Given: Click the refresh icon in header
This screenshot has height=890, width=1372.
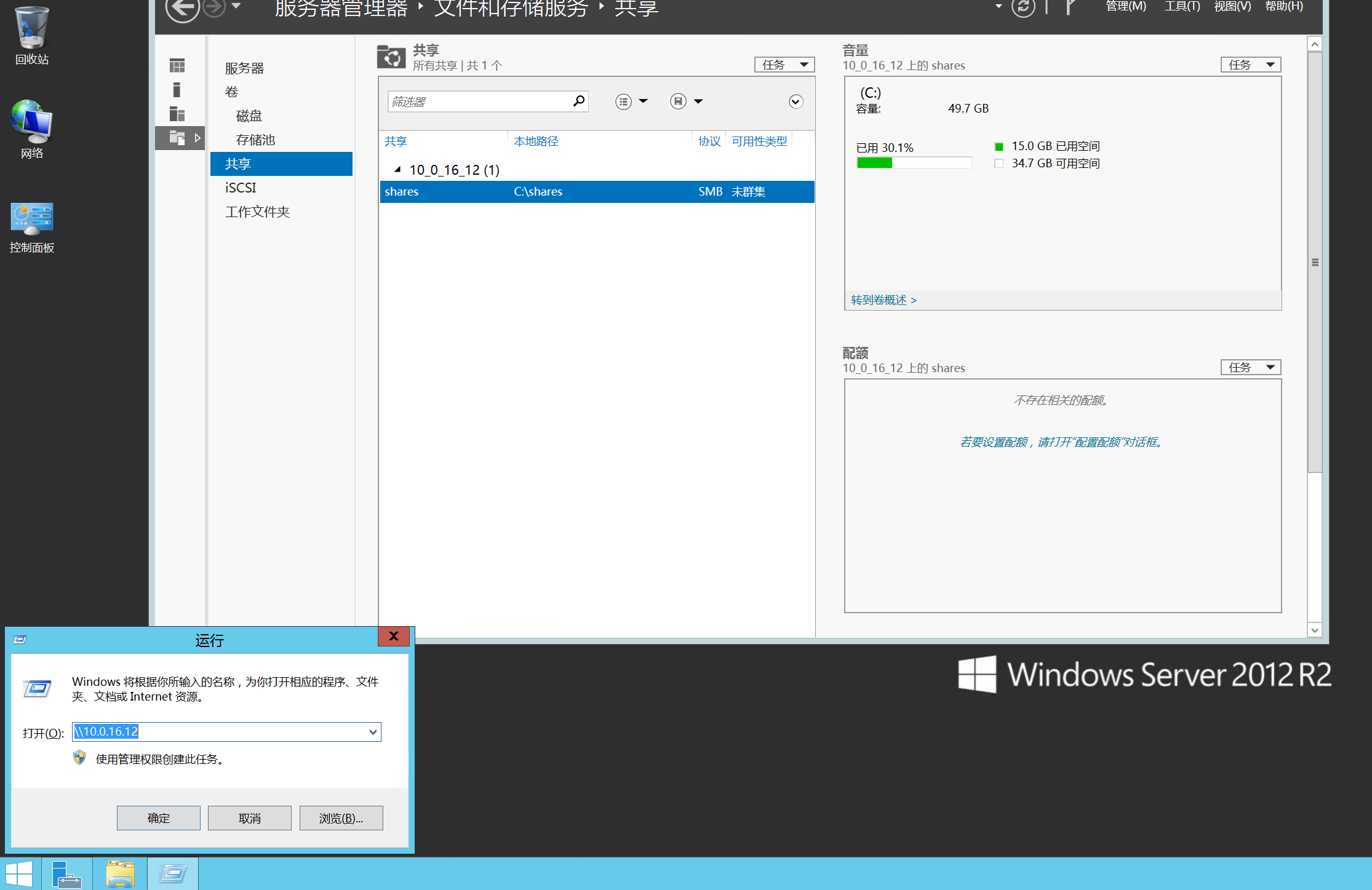Looking at the screenshot, I should coord(1023,7).
